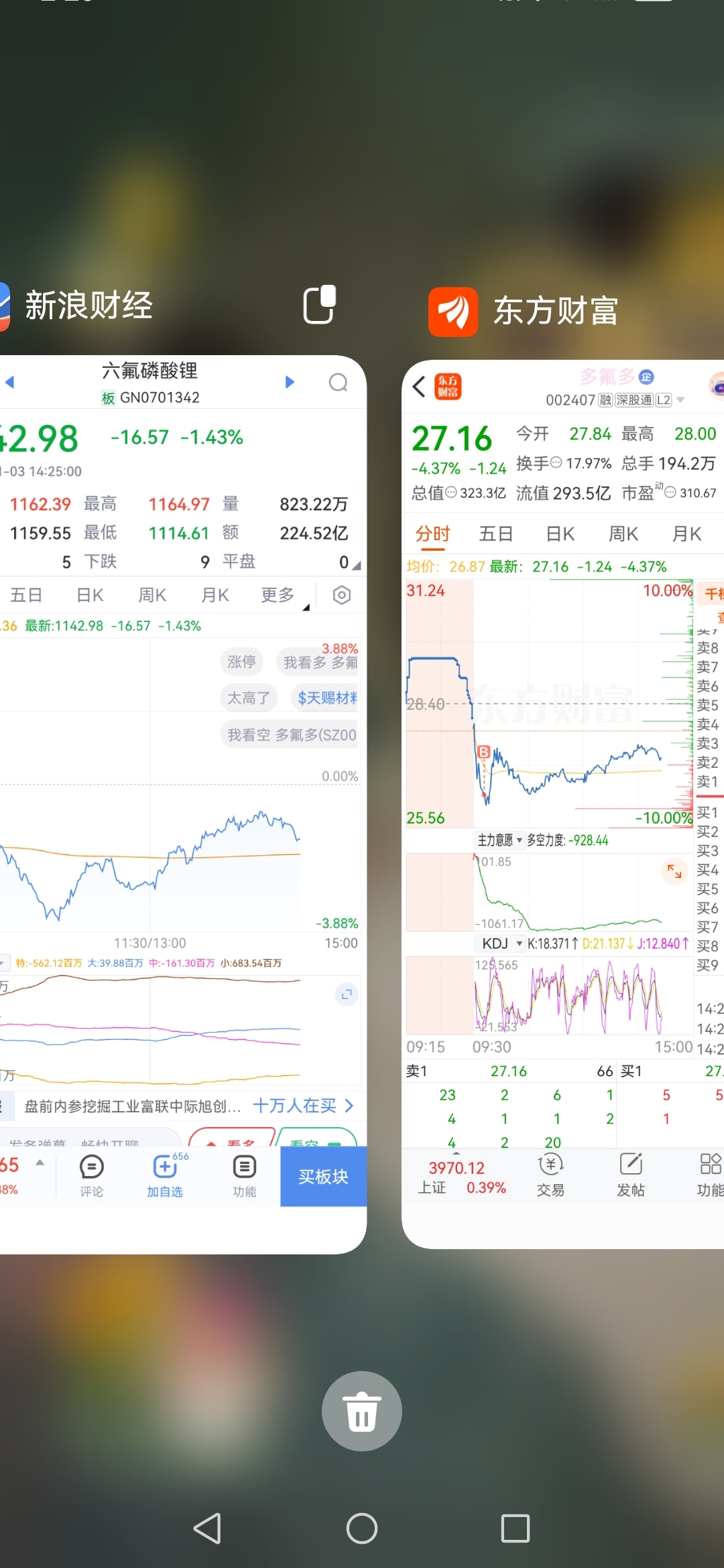This screenshot has height=1568, width=724.
Task: Tap fullscreen expand icon on 东方财富 chart
Action: click(x=674, y=871)
